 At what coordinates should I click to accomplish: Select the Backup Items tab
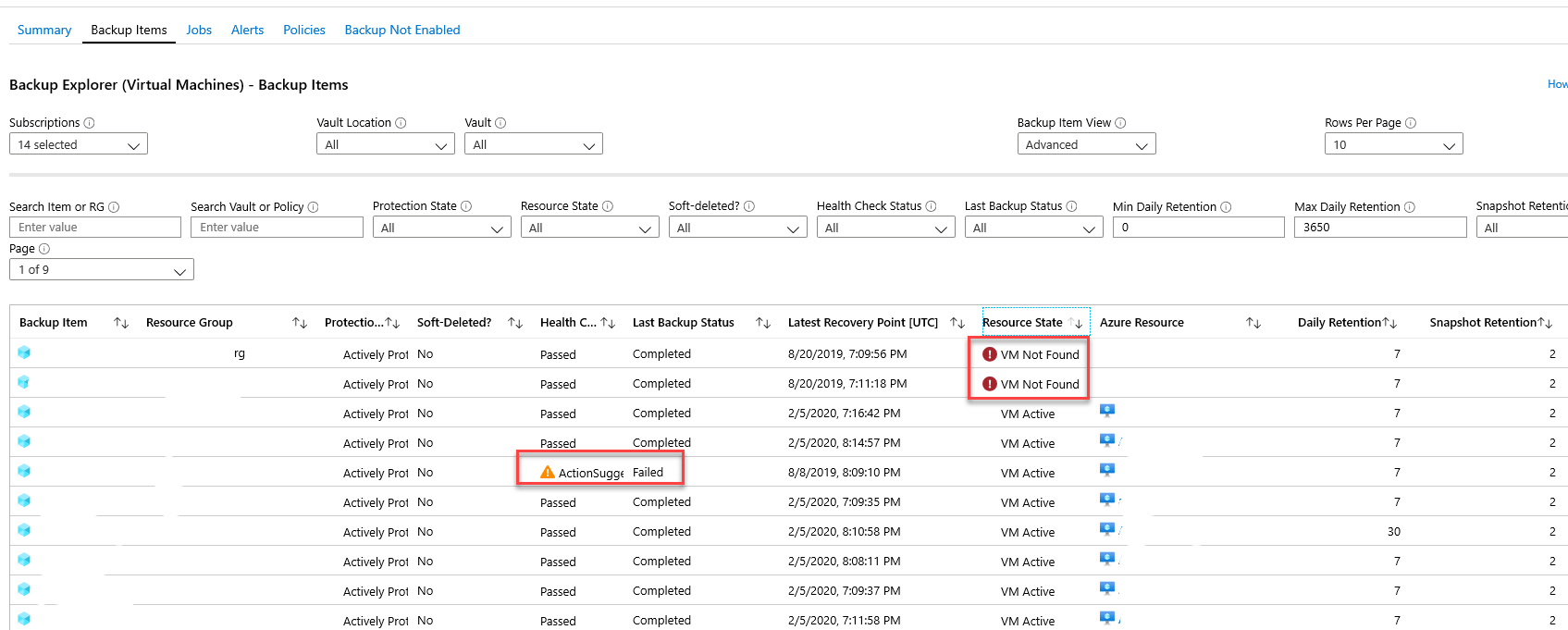click(129, 30)
